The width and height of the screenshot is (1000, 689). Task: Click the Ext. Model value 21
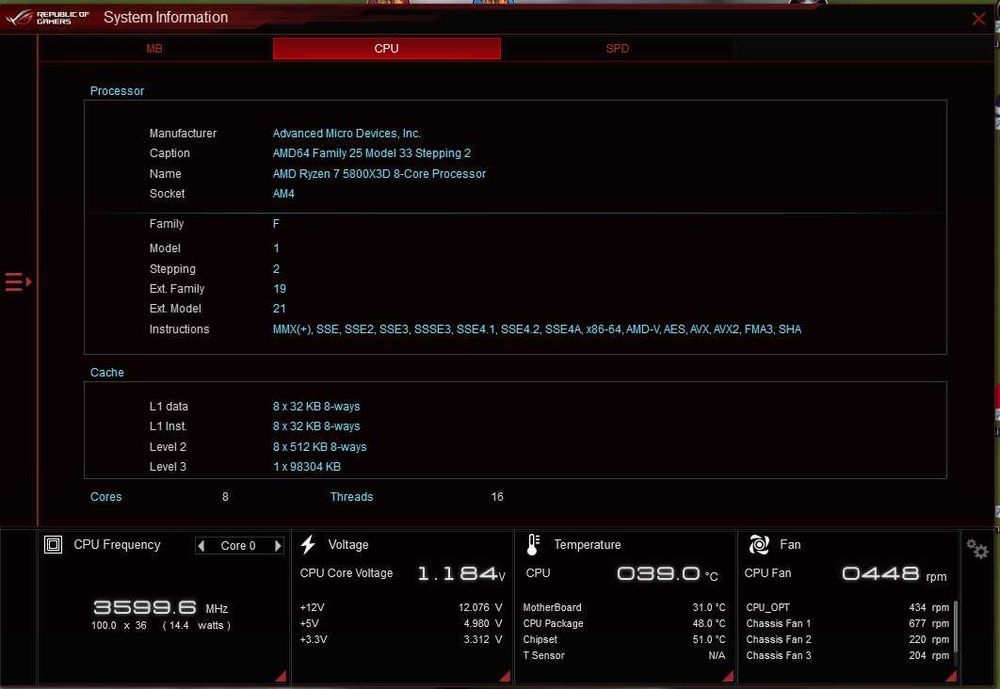click(279, 308)
